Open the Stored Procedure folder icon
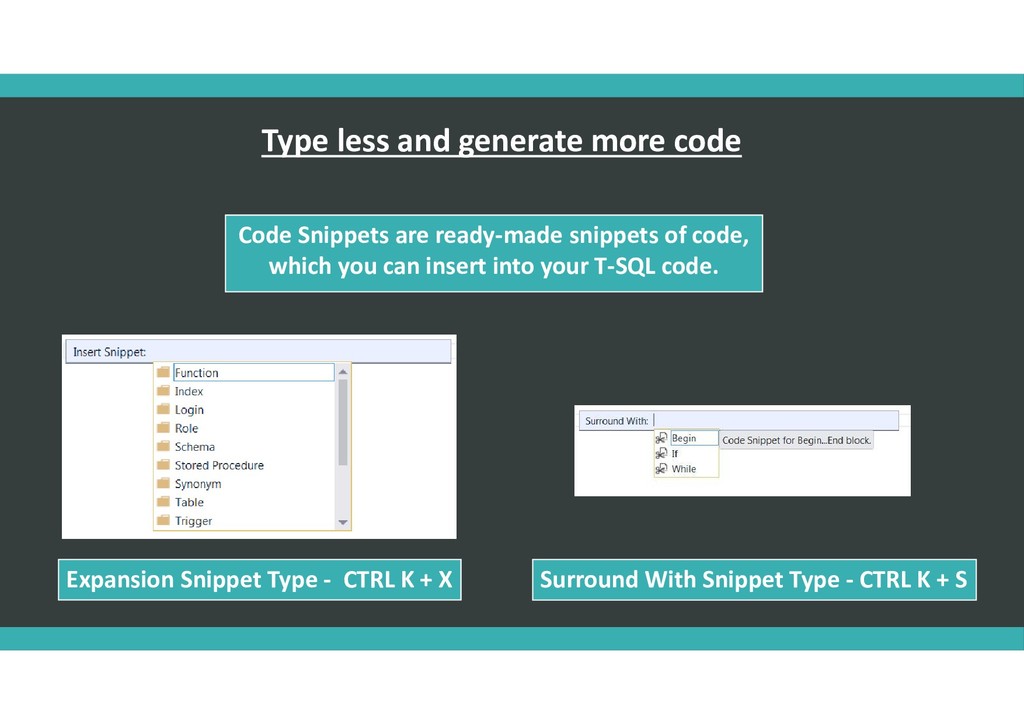 point(163,465)
